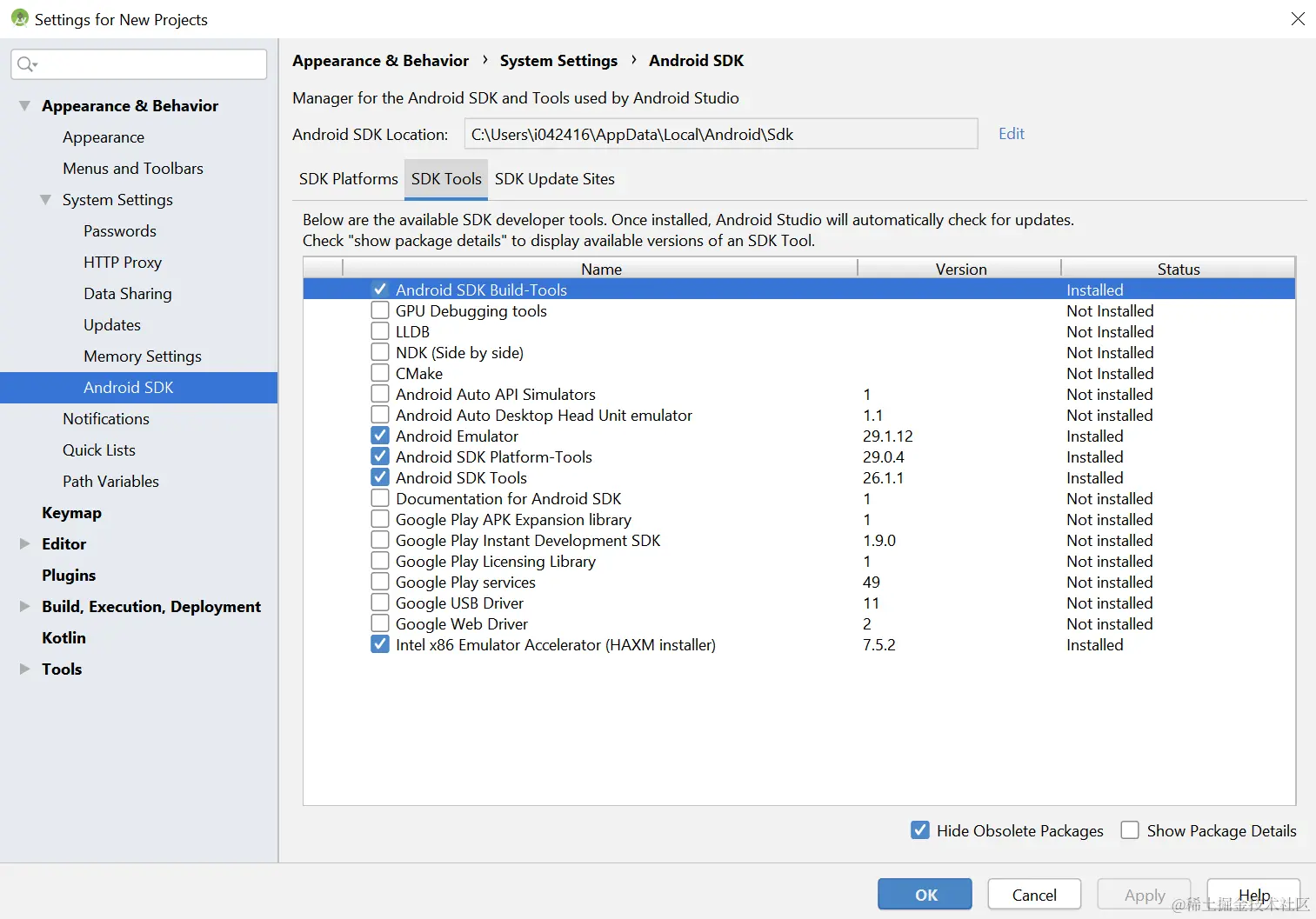1316x919 pixels.
Task: Uncheck the Android Emulator checkbox
Action: [380, 436]
